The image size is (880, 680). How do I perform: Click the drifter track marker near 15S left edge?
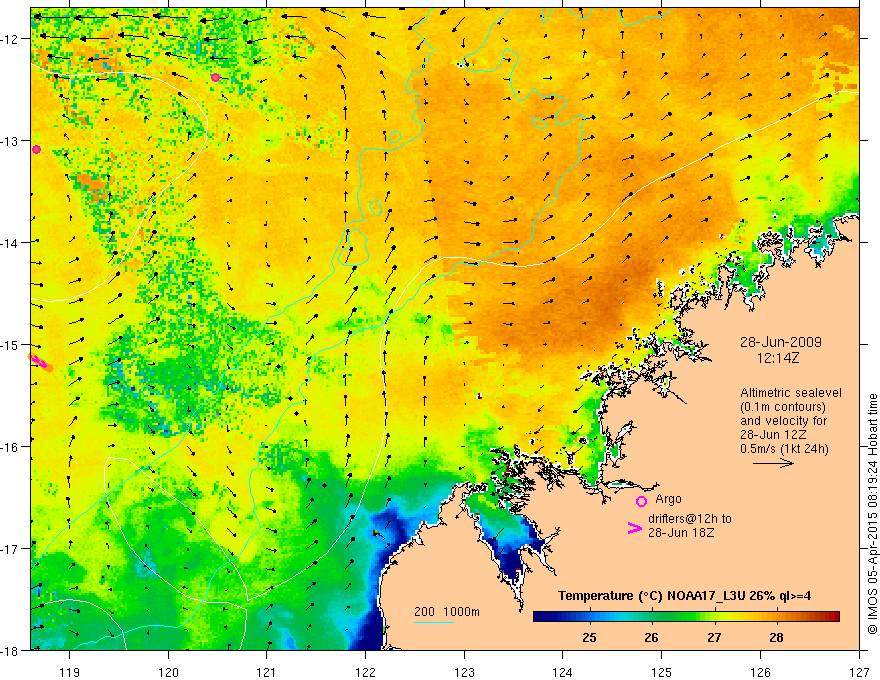40,362
